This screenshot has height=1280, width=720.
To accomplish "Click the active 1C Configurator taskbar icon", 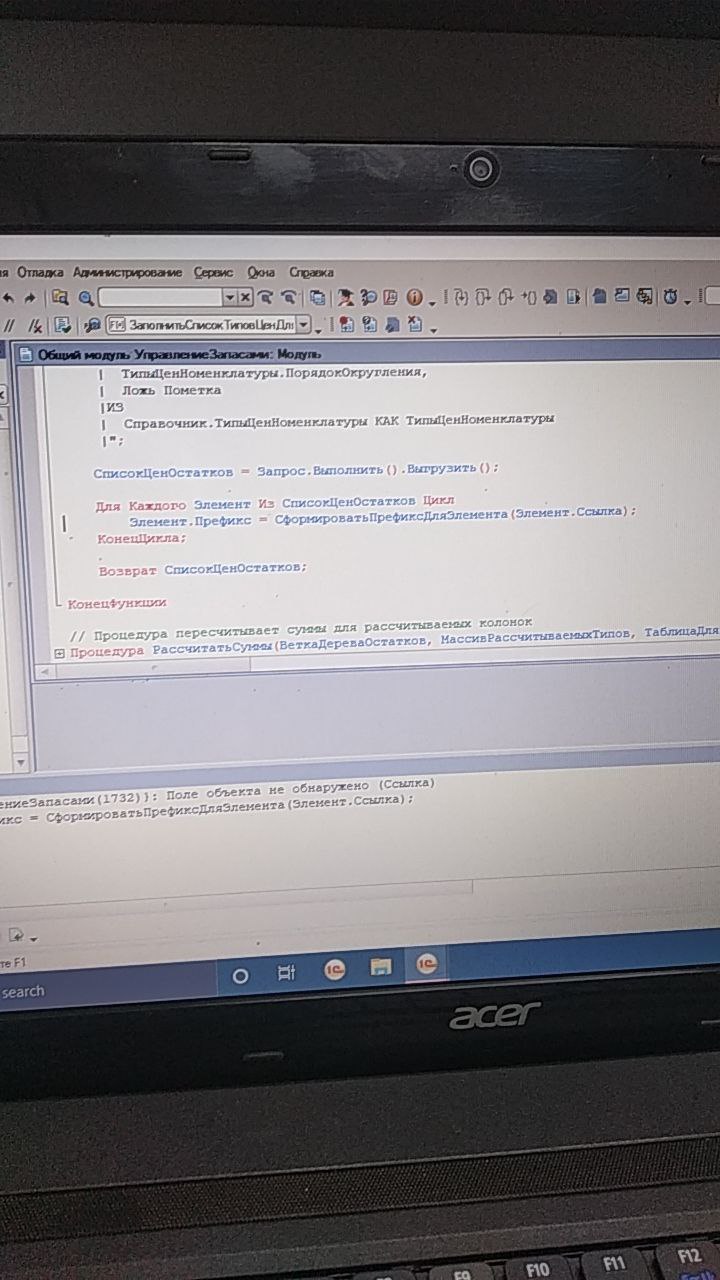I will click(x=427, y=964).
